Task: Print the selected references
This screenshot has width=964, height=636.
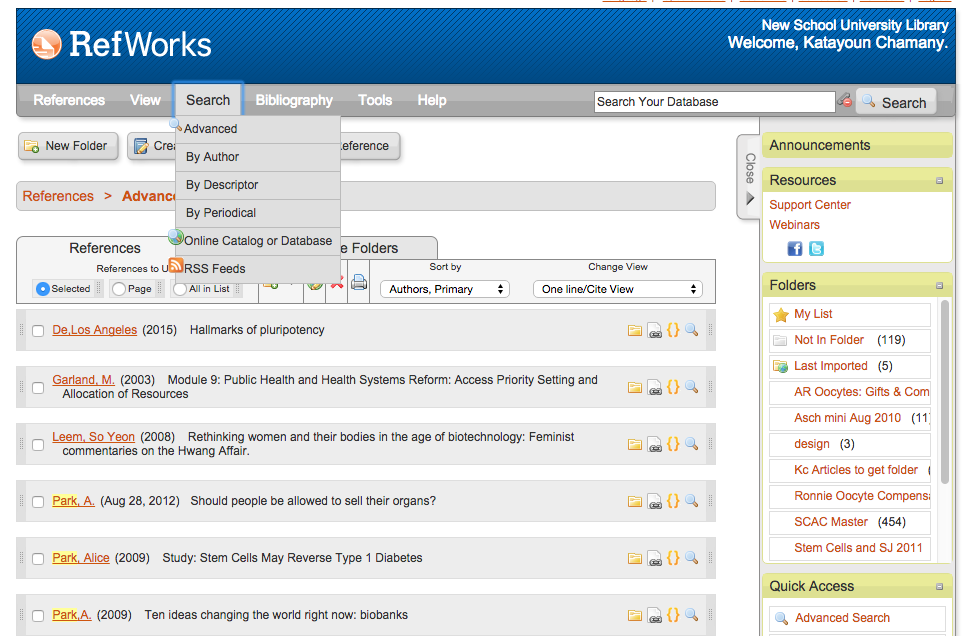Action: [x=359, y=283]
